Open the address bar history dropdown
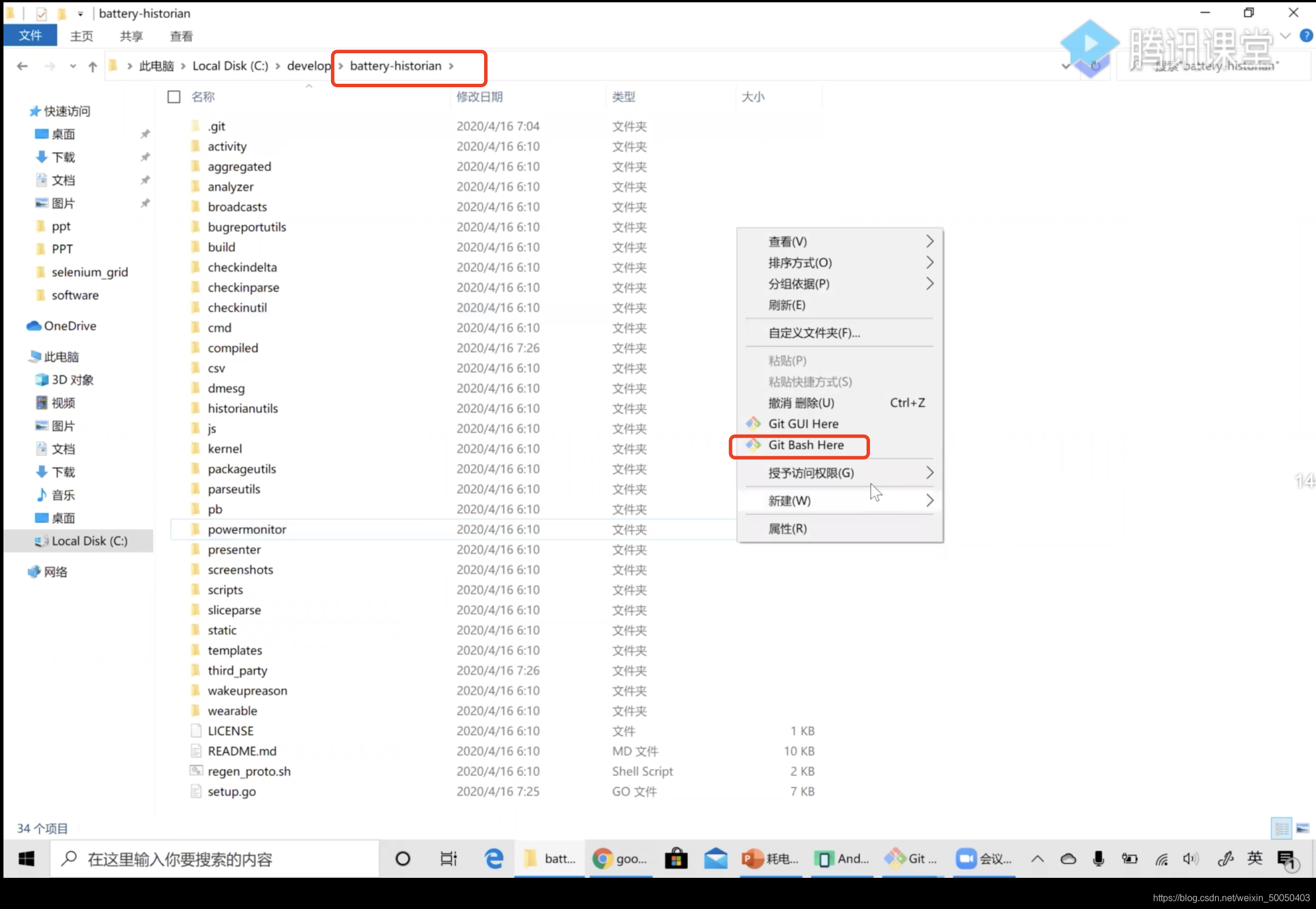Screen dimensions: 1316x909 (1065, 66)
